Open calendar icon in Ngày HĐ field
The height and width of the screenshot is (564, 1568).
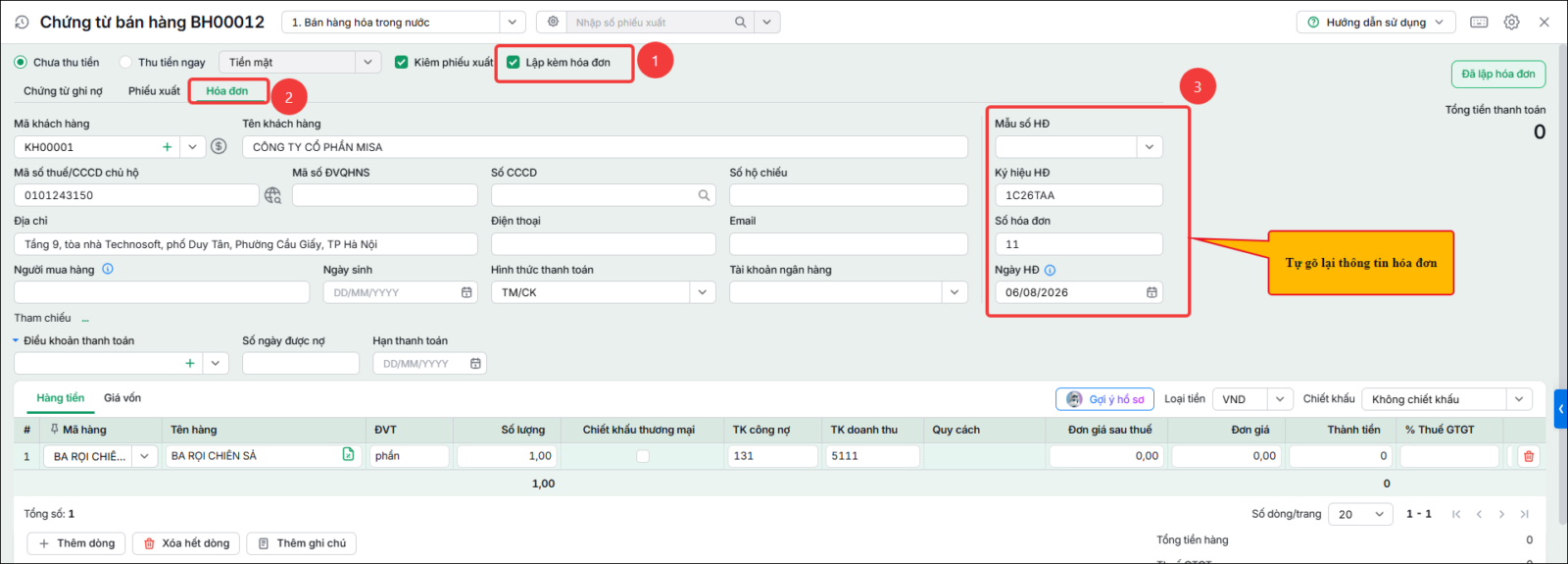[x=1151, y=292]
